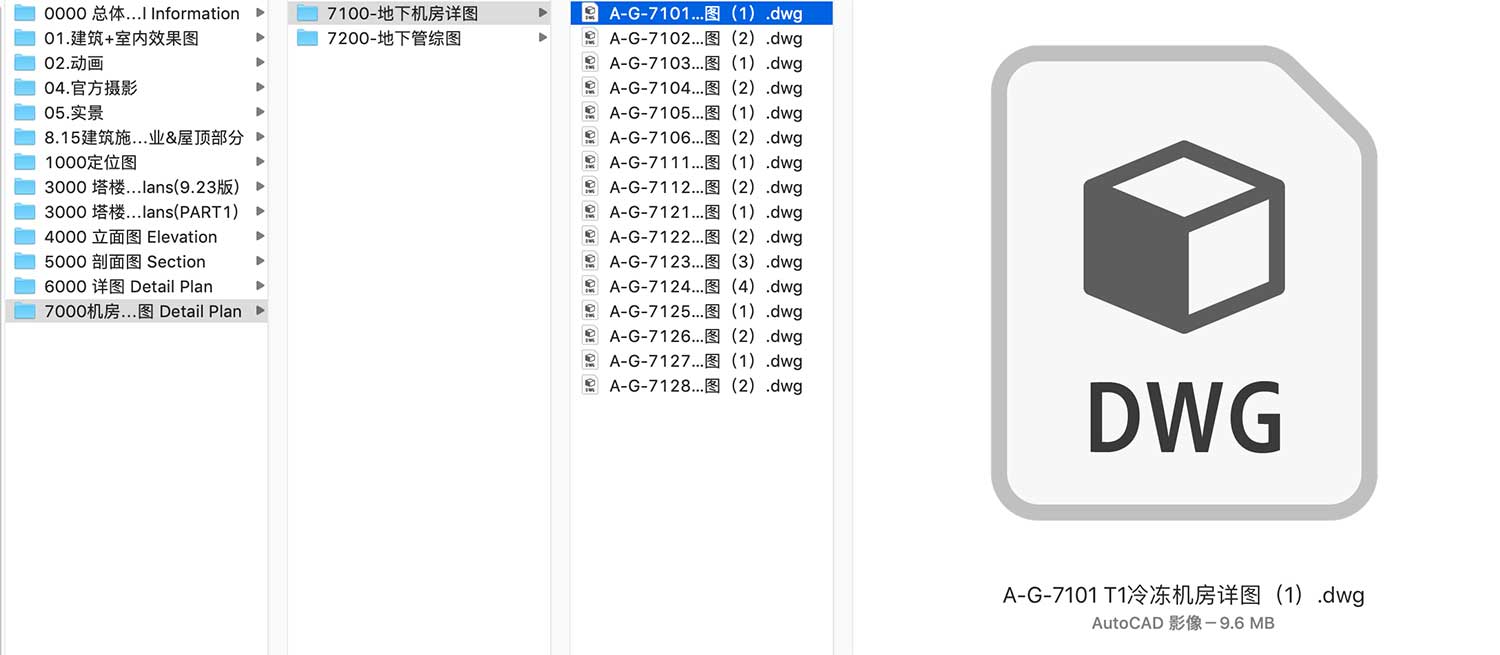Open the 4000 立面图 Elevation folder name

pos(130,237)
